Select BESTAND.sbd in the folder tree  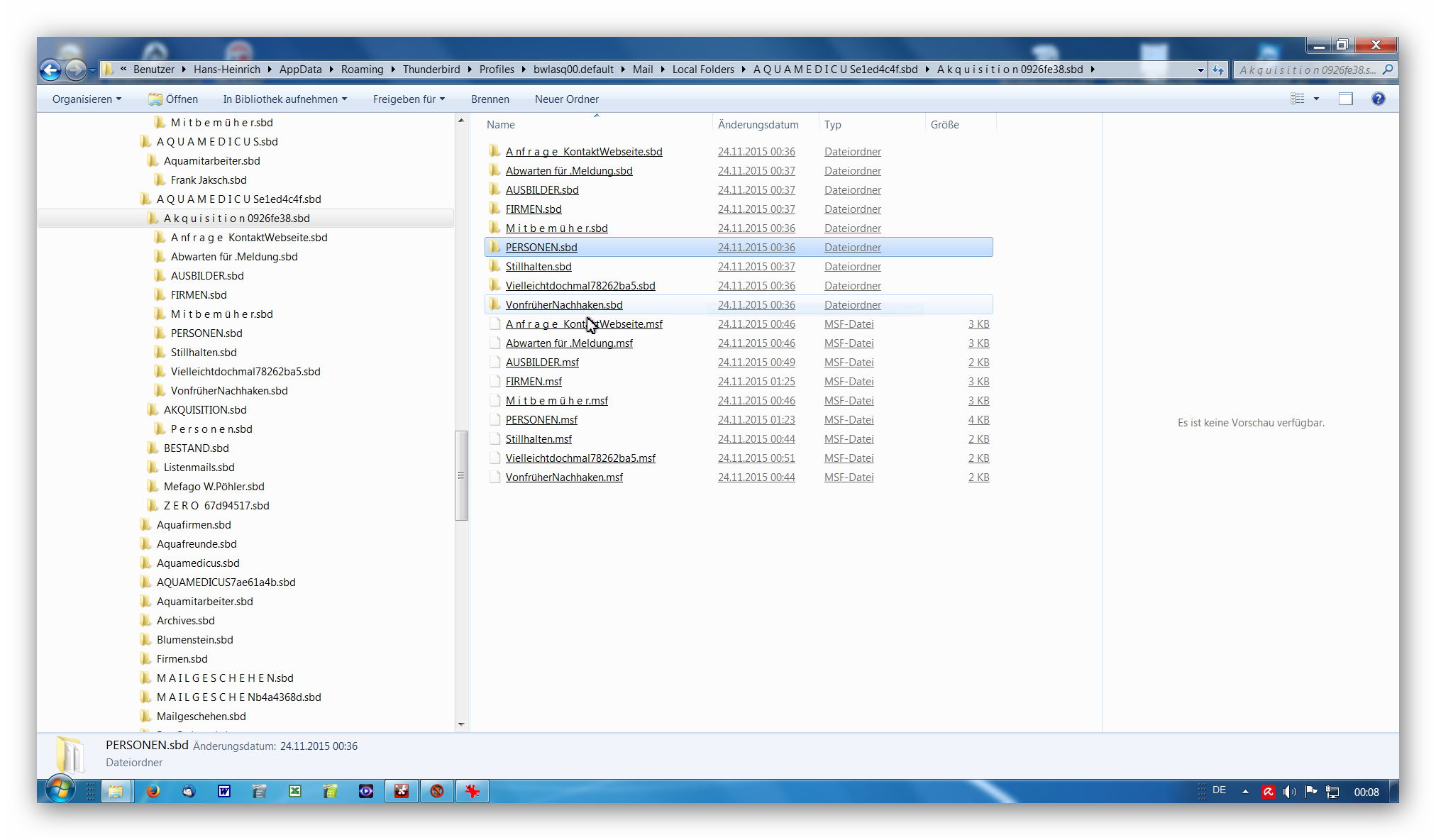point(196,448)
